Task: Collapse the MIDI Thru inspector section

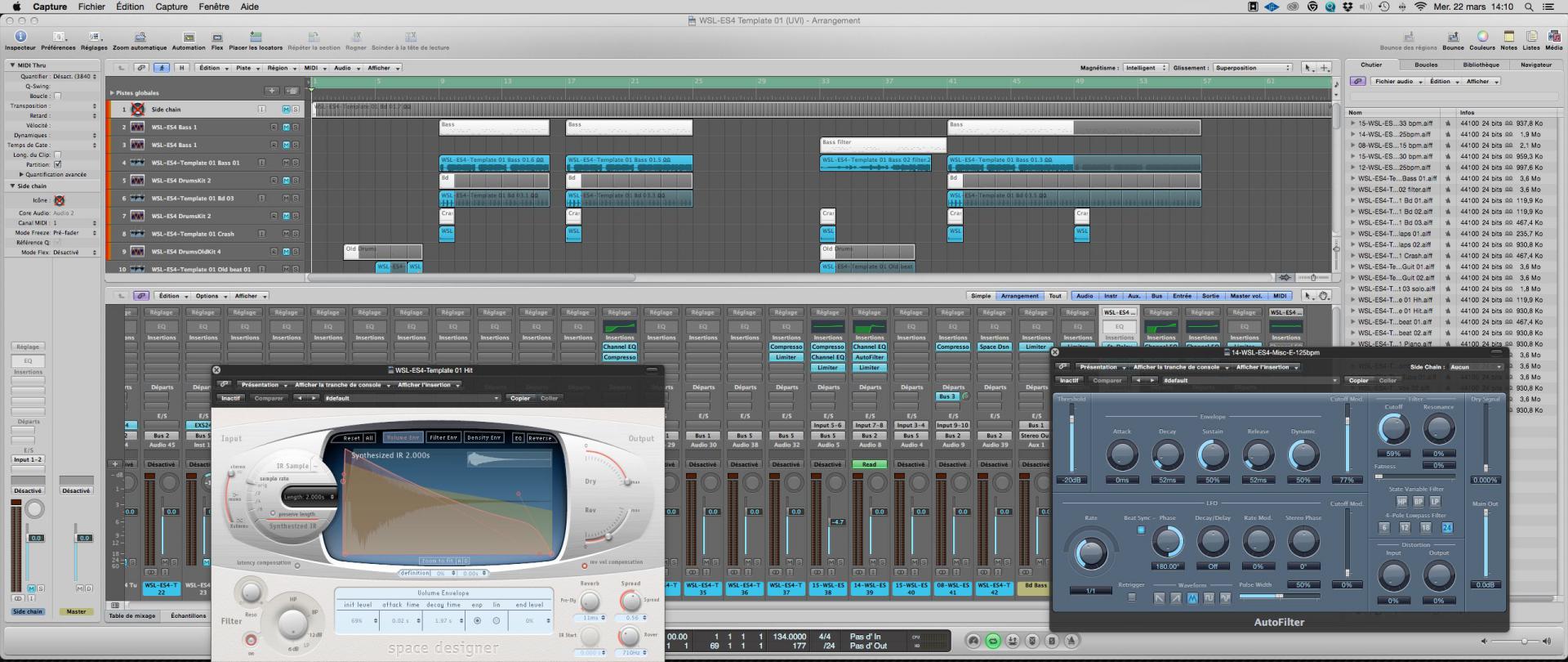Action: tap(12, 65)
